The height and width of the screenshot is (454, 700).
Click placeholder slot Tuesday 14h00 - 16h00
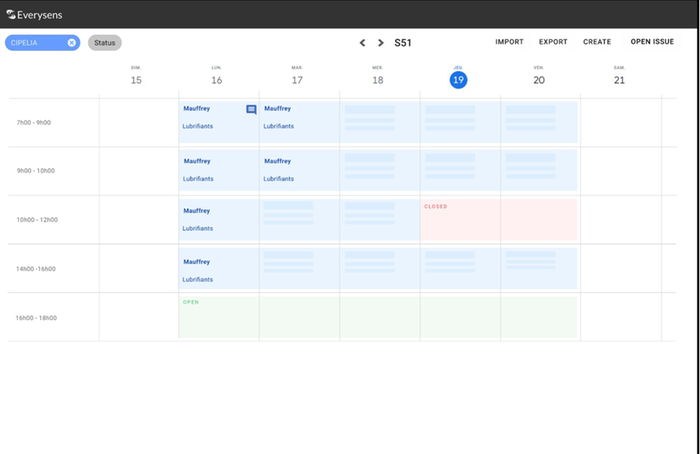tap(299, 268)
